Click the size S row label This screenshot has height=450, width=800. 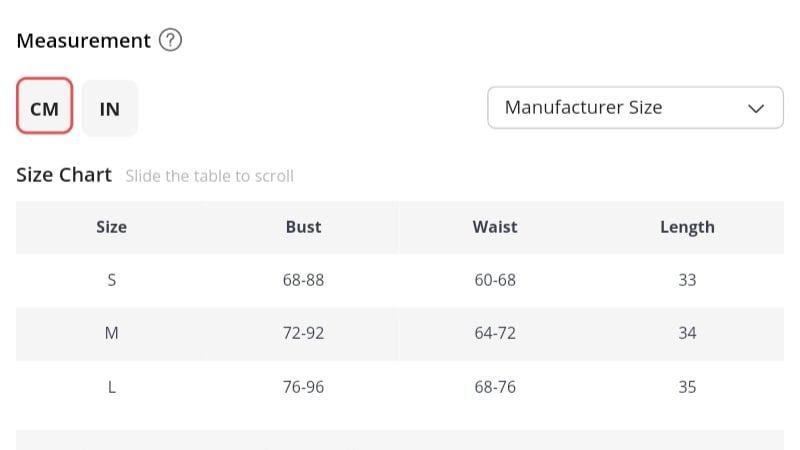(111, 280)
